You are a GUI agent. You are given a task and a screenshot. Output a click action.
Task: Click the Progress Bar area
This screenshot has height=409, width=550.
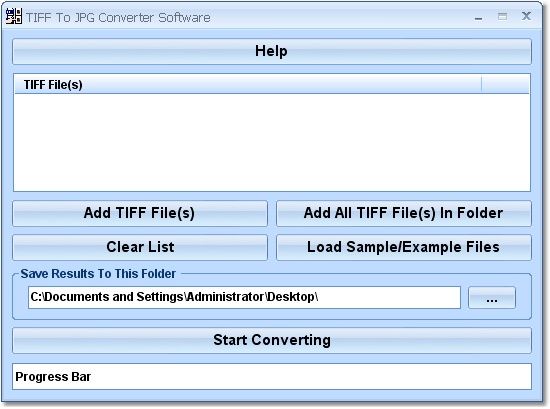click(272, 377)
